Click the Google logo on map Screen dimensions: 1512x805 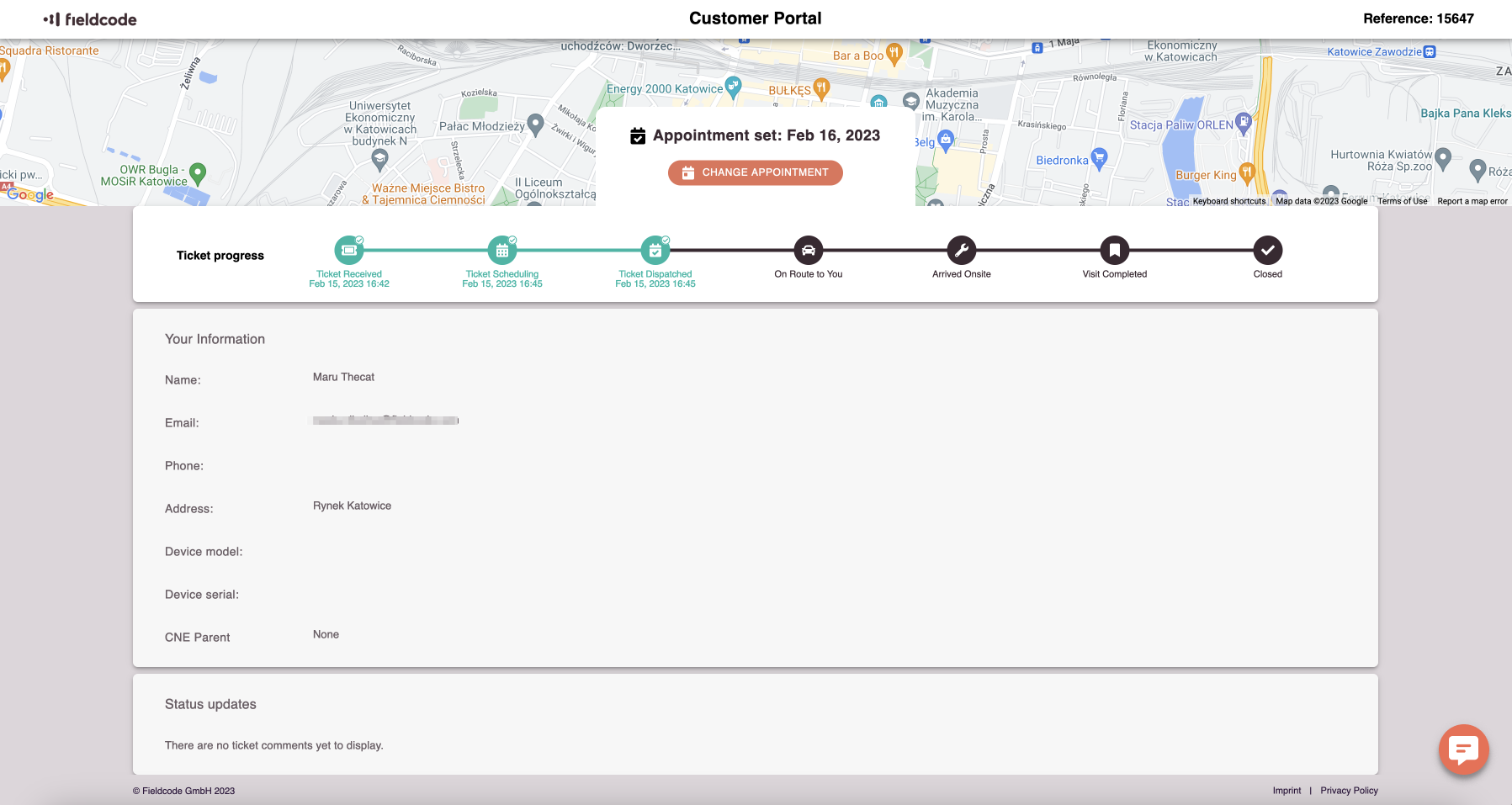coord(30,194)
